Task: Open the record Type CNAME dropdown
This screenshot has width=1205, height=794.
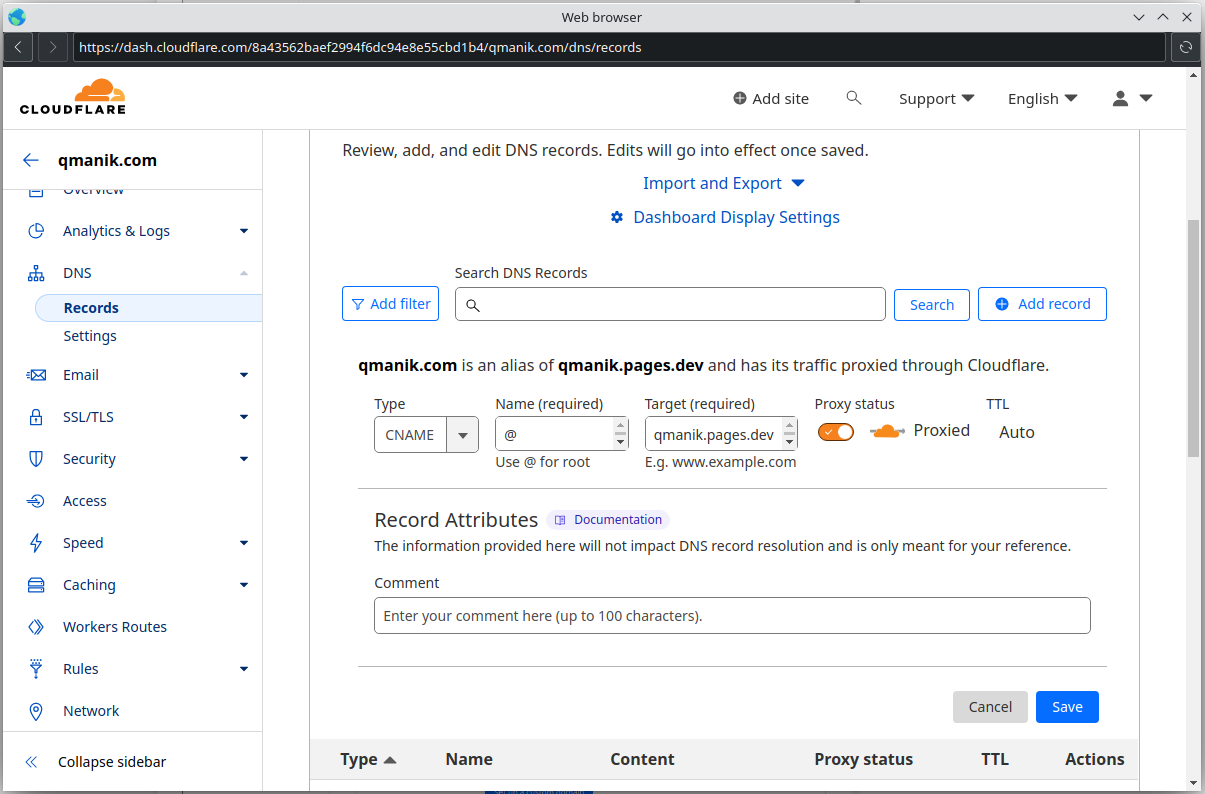Action: pos(426,435)
